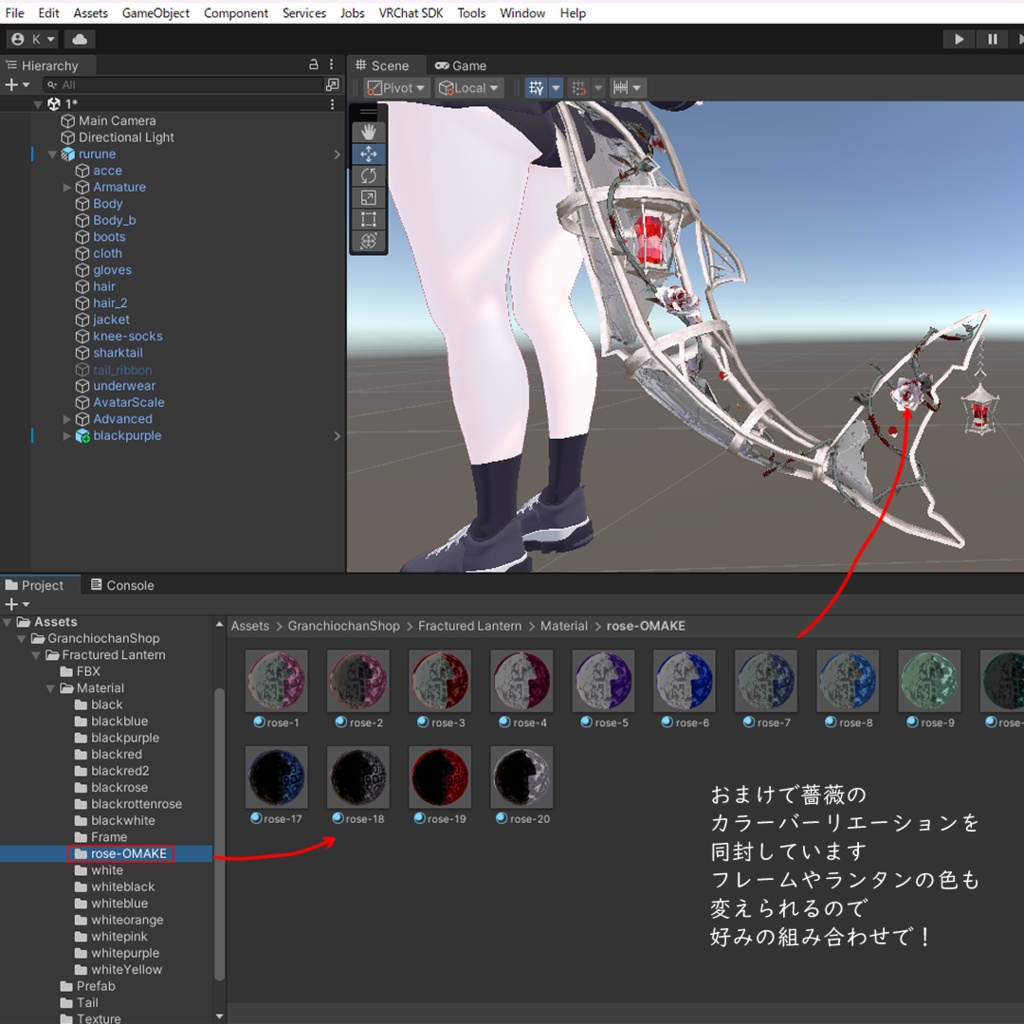The image size is (1024, 1024).
Task: Open the Pivot mode dropdown
Action: click(396, 88)
